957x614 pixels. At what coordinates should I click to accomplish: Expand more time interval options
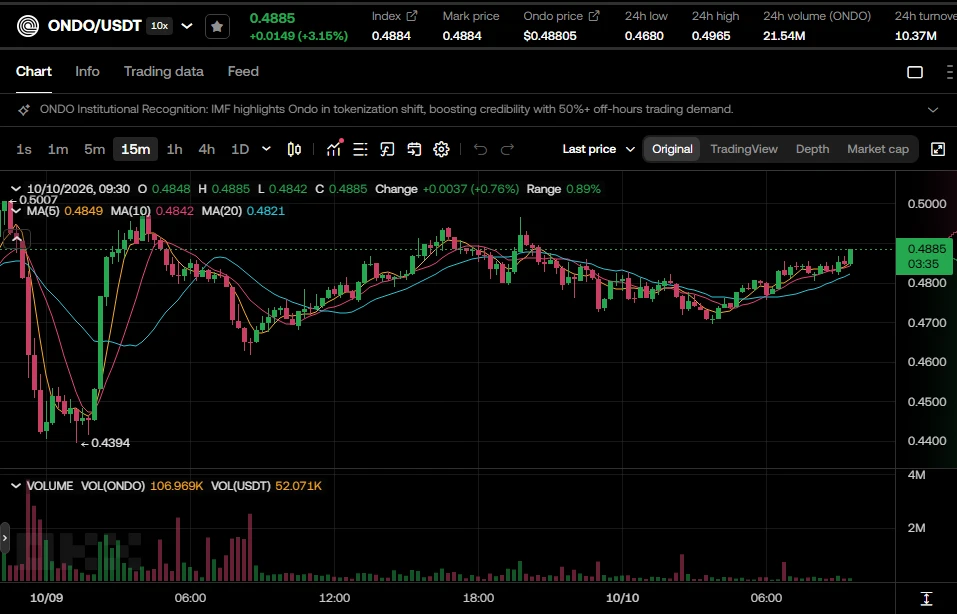click(x=266, y=149)
